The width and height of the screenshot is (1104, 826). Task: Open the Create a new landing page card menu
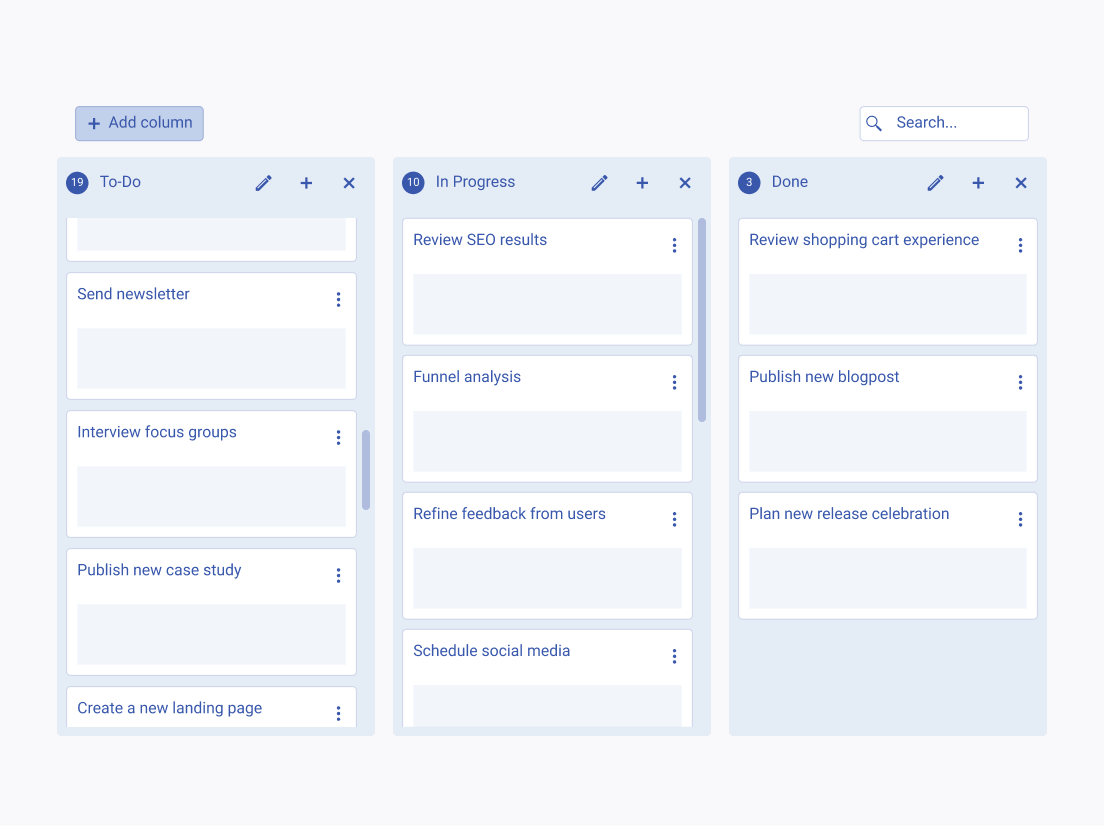pos(339,713)
